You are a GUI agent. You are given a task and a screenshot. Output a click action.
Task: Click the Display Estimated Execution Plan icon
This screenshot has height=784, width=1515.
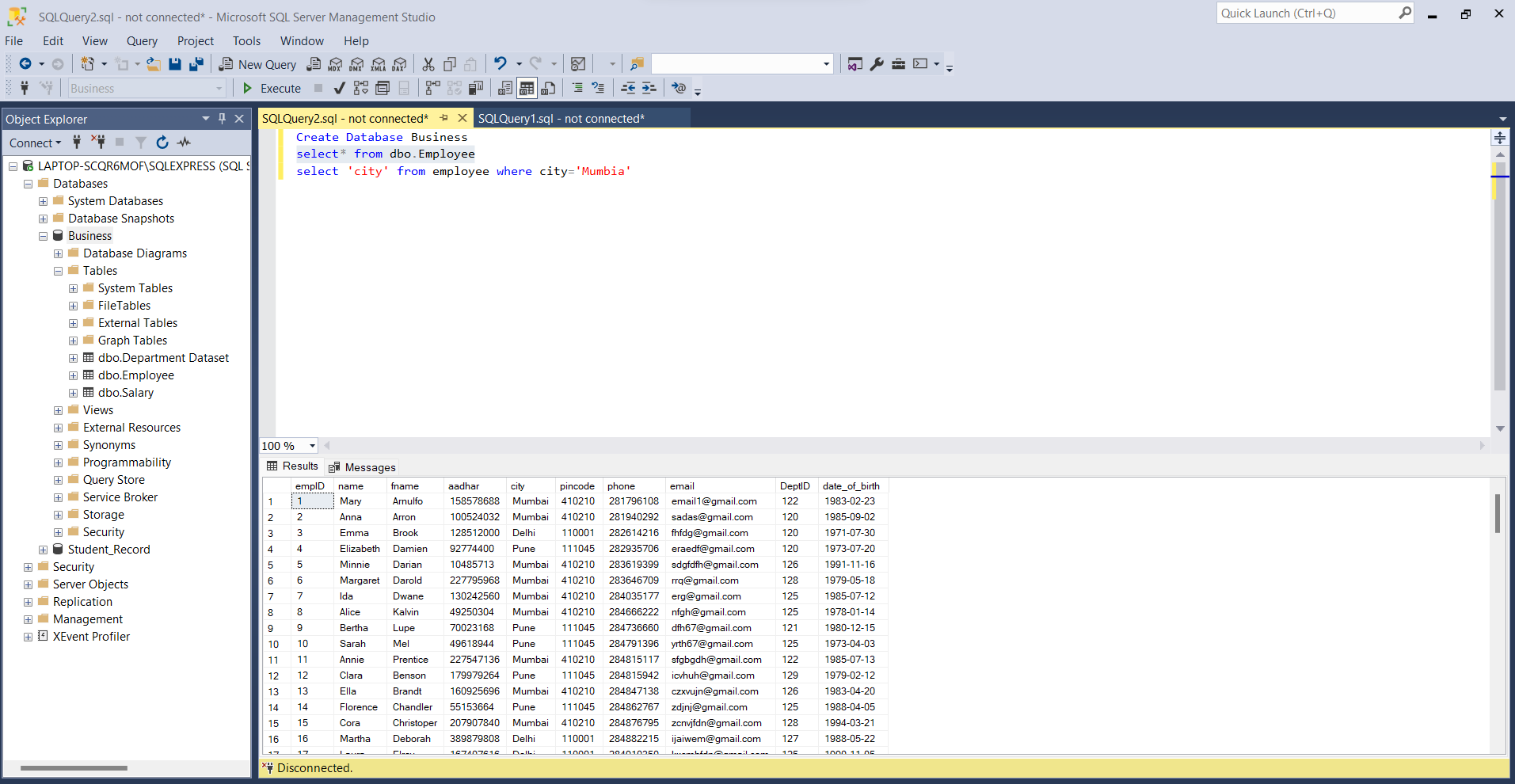point(360,88)
